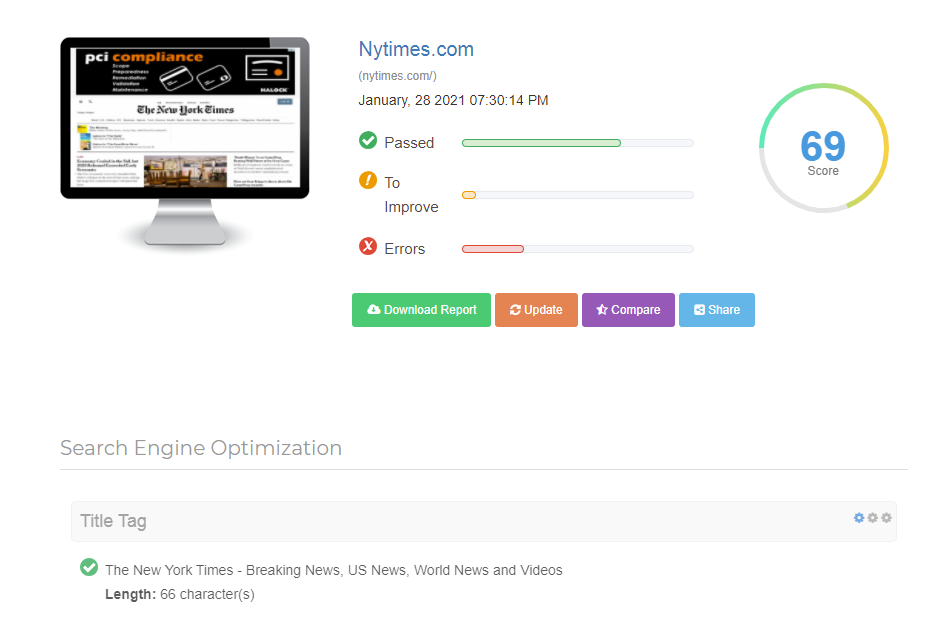Click the Errors label
This screenshot has width=950, height=622.
pos(405,249)
